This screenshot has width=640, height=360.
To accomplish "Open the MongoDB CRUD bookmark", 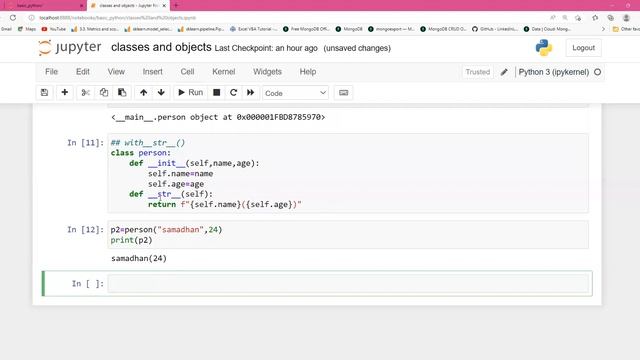I will [443, 29].
